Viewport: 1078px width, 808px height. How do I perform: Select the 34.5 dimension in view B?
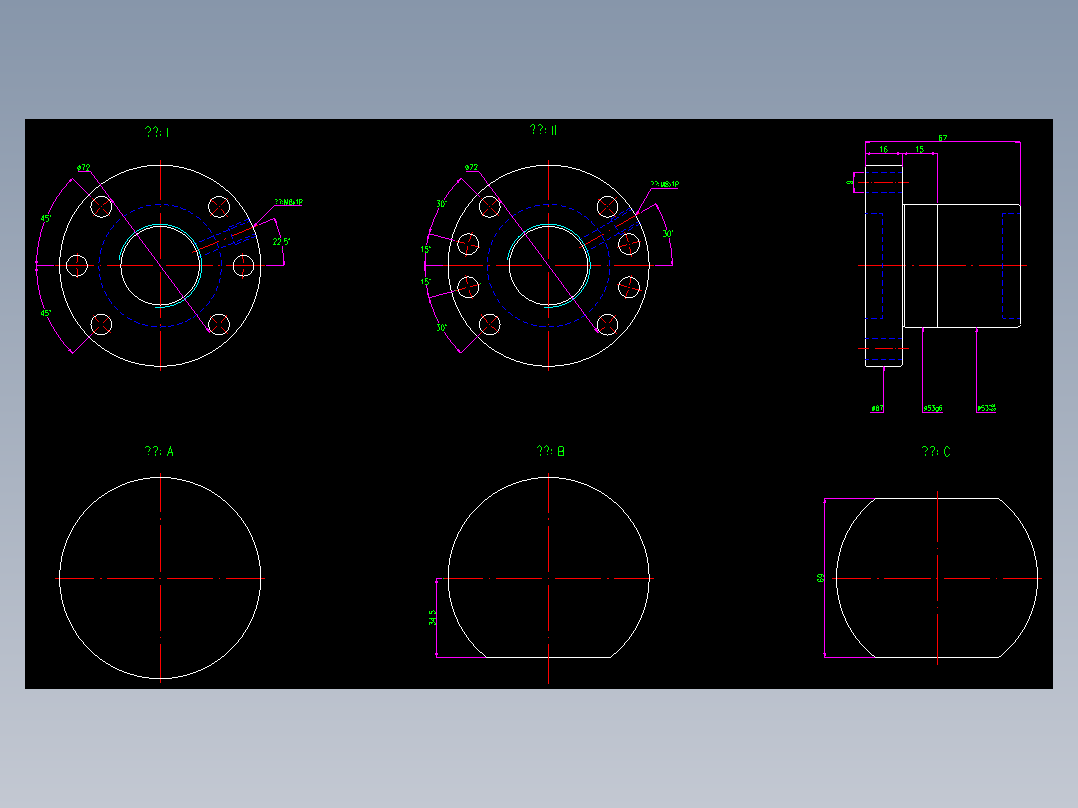coord(432,618)
